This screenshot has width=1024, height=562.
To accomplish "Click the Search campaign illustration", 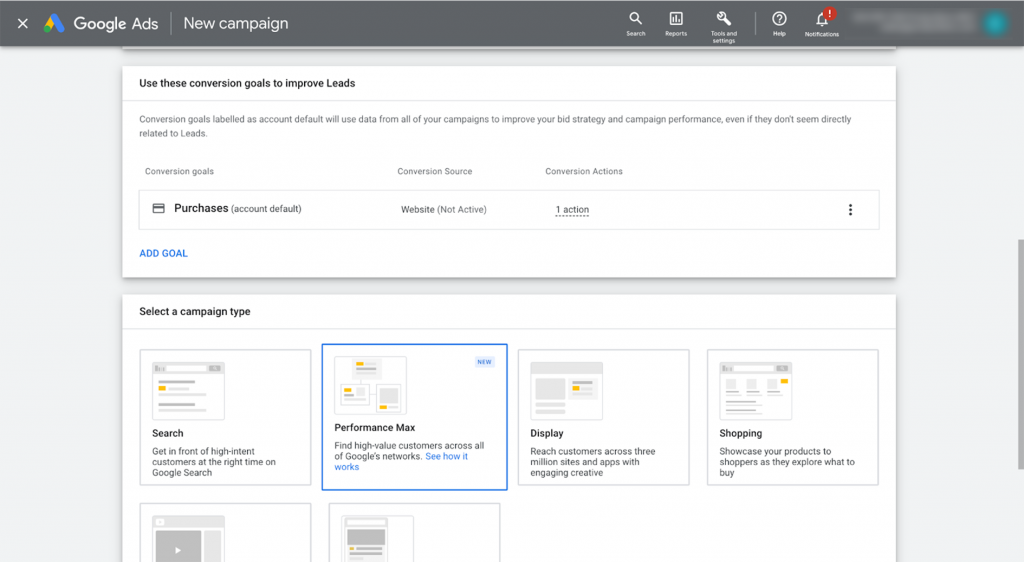I will tap(188, 390).
